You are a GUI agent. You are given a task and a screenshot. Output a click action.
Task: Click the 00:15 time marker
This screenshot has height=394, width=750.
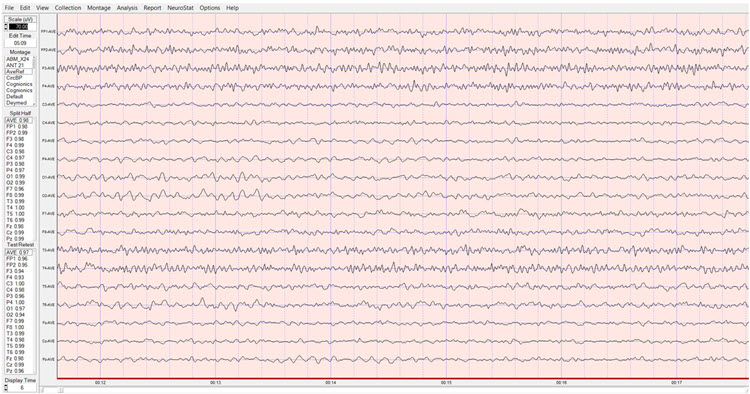point(446,383)
